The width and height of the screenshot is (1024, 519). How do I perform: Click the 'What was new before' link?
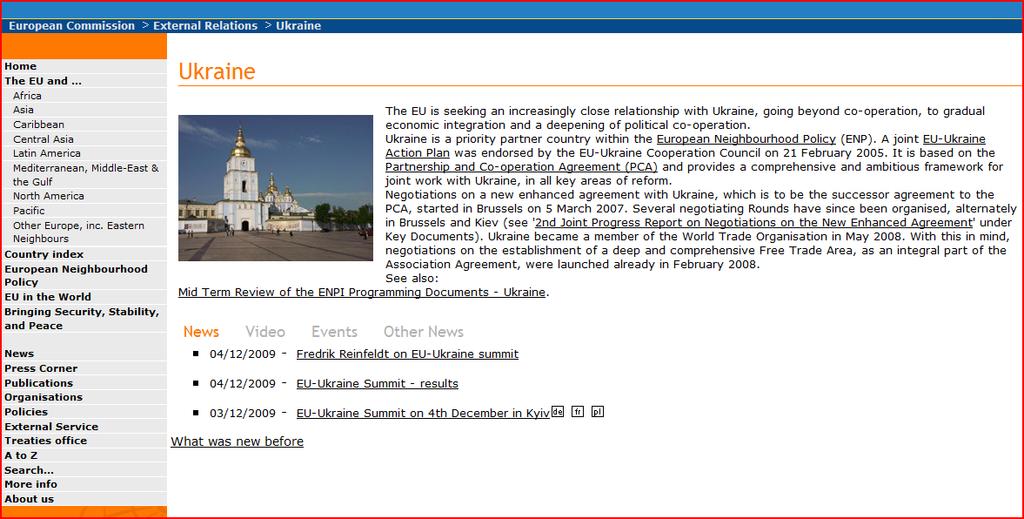pyautogui.click(x=237, y=441)
